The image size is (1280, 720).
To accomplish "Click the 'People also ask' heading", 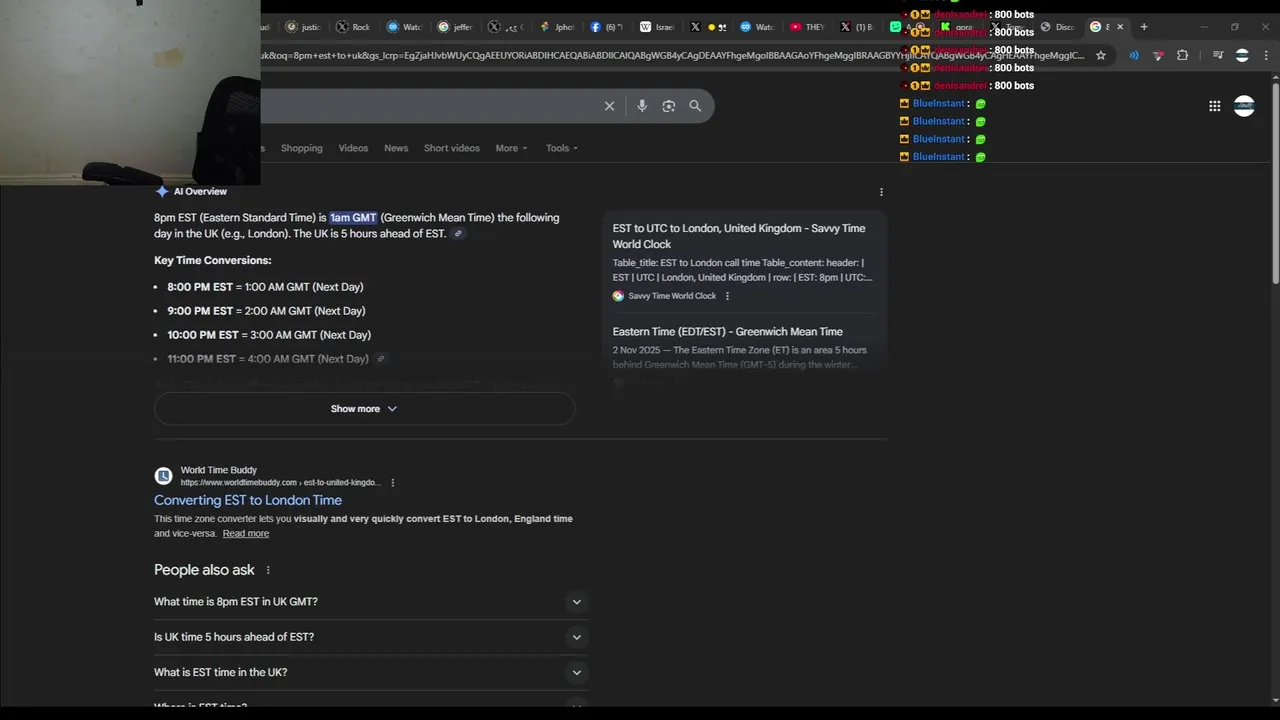I will tap(204, 570).
